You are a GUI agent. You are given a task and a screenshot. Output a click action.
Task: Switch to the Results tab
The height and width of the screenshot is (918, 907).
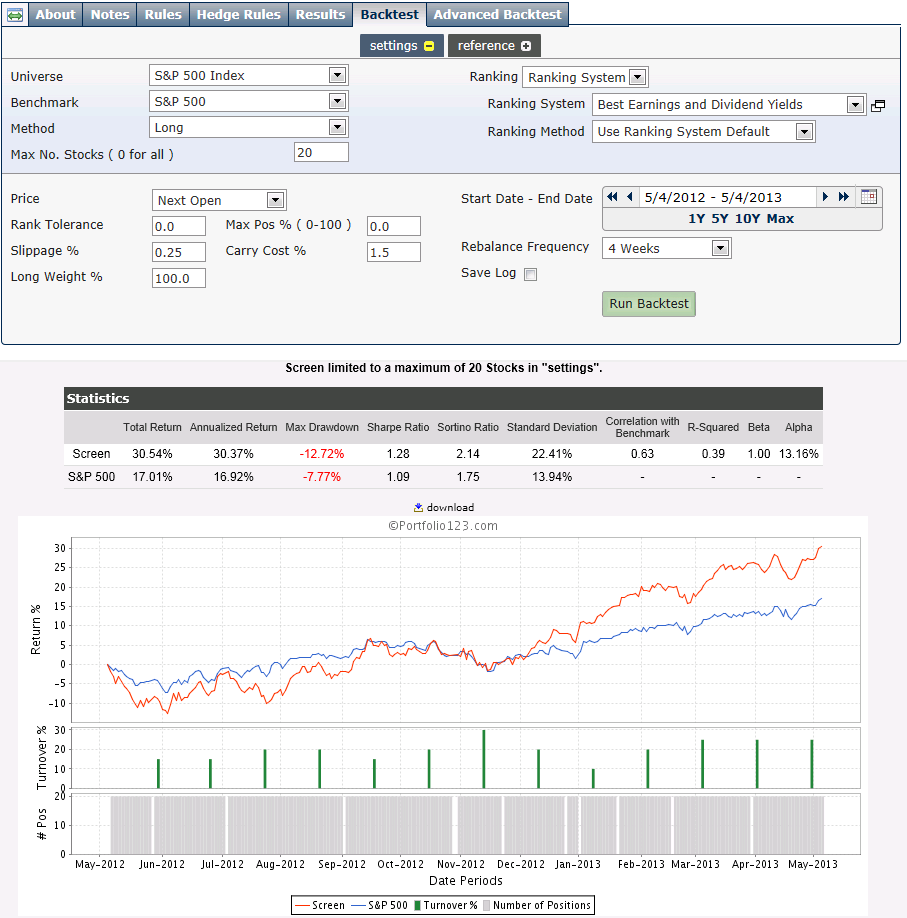320,14
